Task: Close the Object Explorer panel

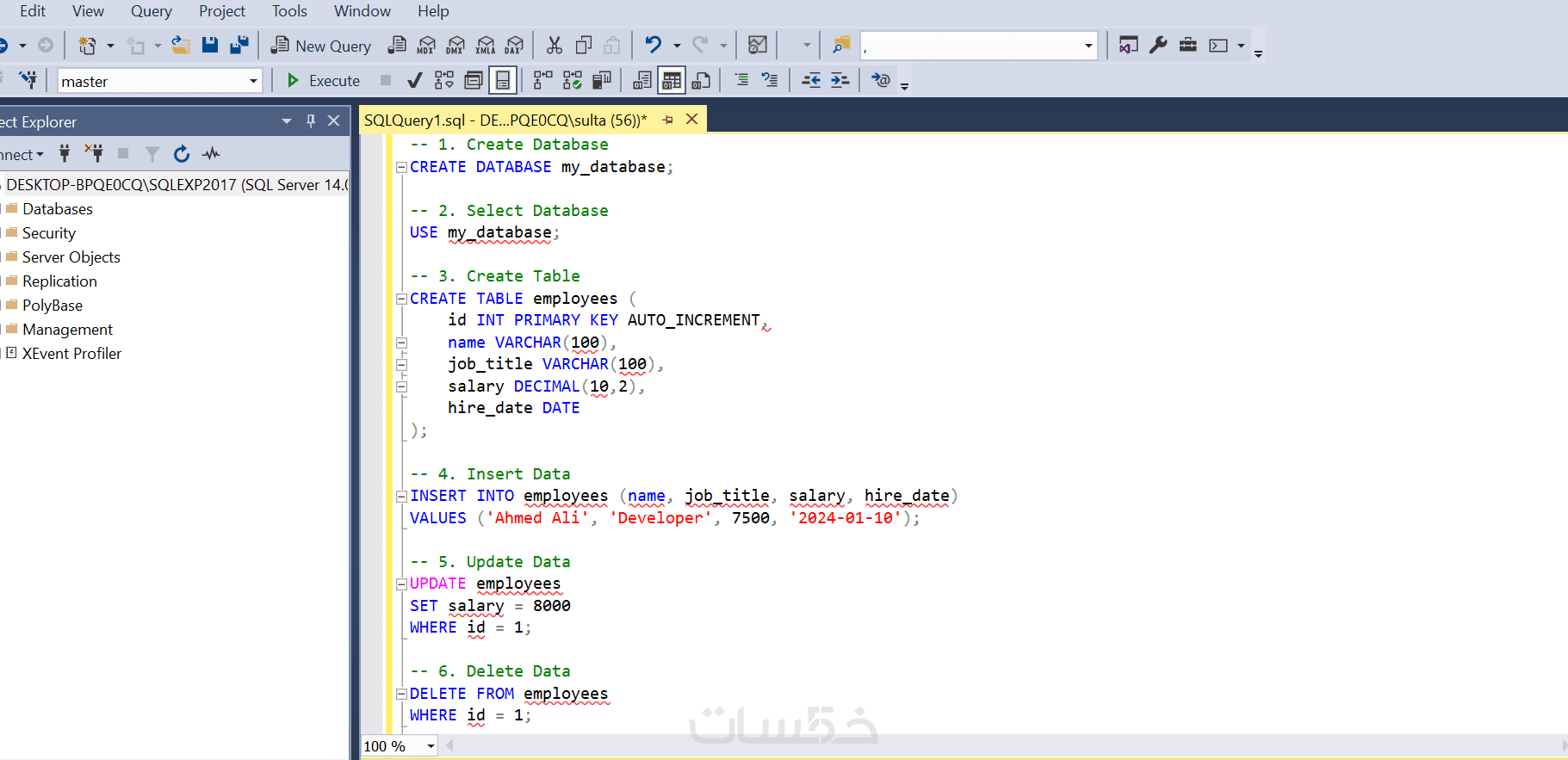Action: coord(334,121)
